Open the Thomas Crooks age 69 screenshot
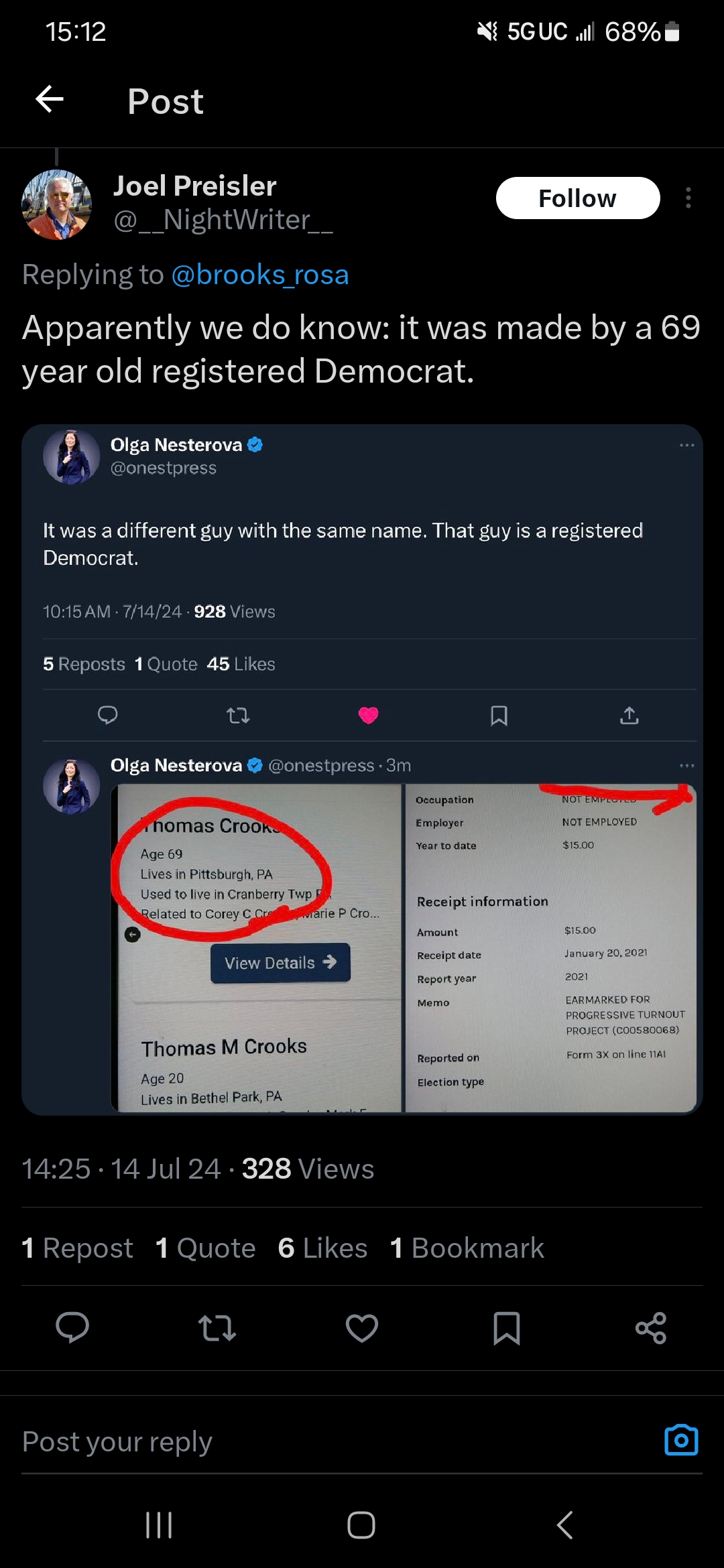 coord(257,948)
